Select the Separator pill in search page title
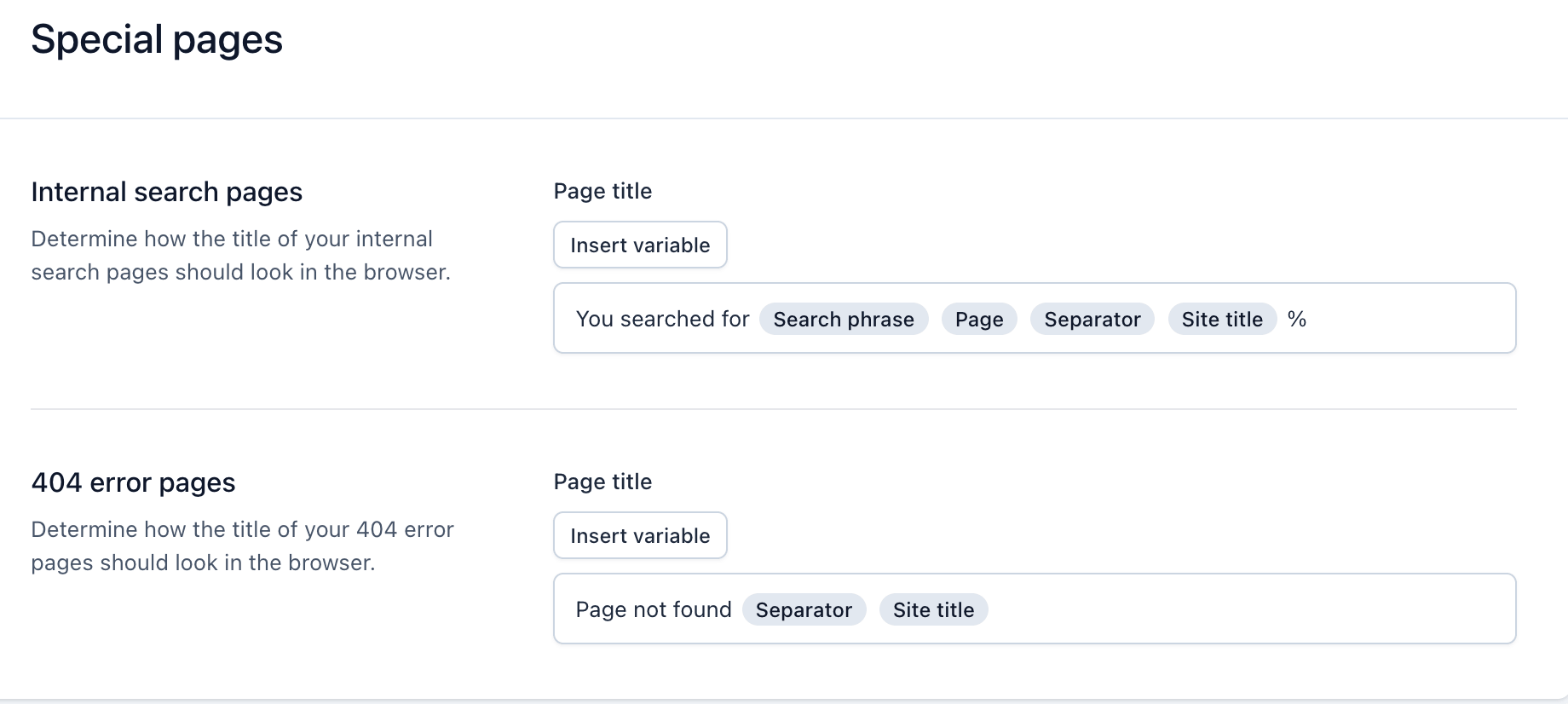Image resolution: width=1568 pixels, height=704 pixels. (1092, 319)
